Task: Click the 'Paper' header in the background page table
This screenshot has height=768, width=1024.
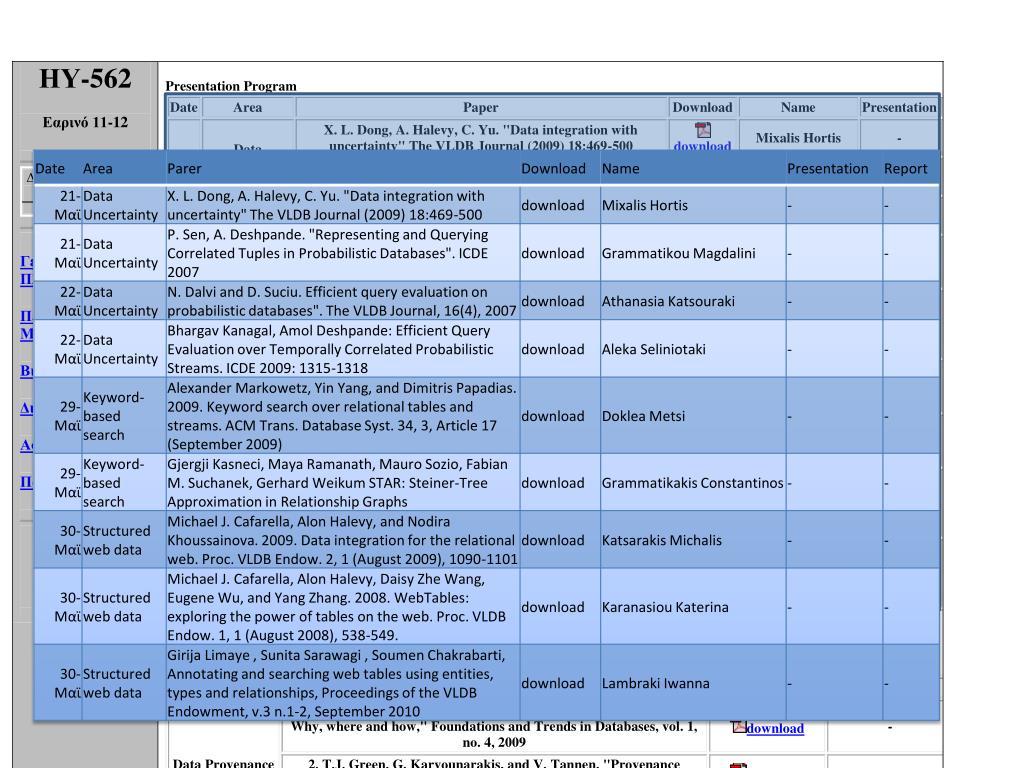Action: [x=481, y=107]
